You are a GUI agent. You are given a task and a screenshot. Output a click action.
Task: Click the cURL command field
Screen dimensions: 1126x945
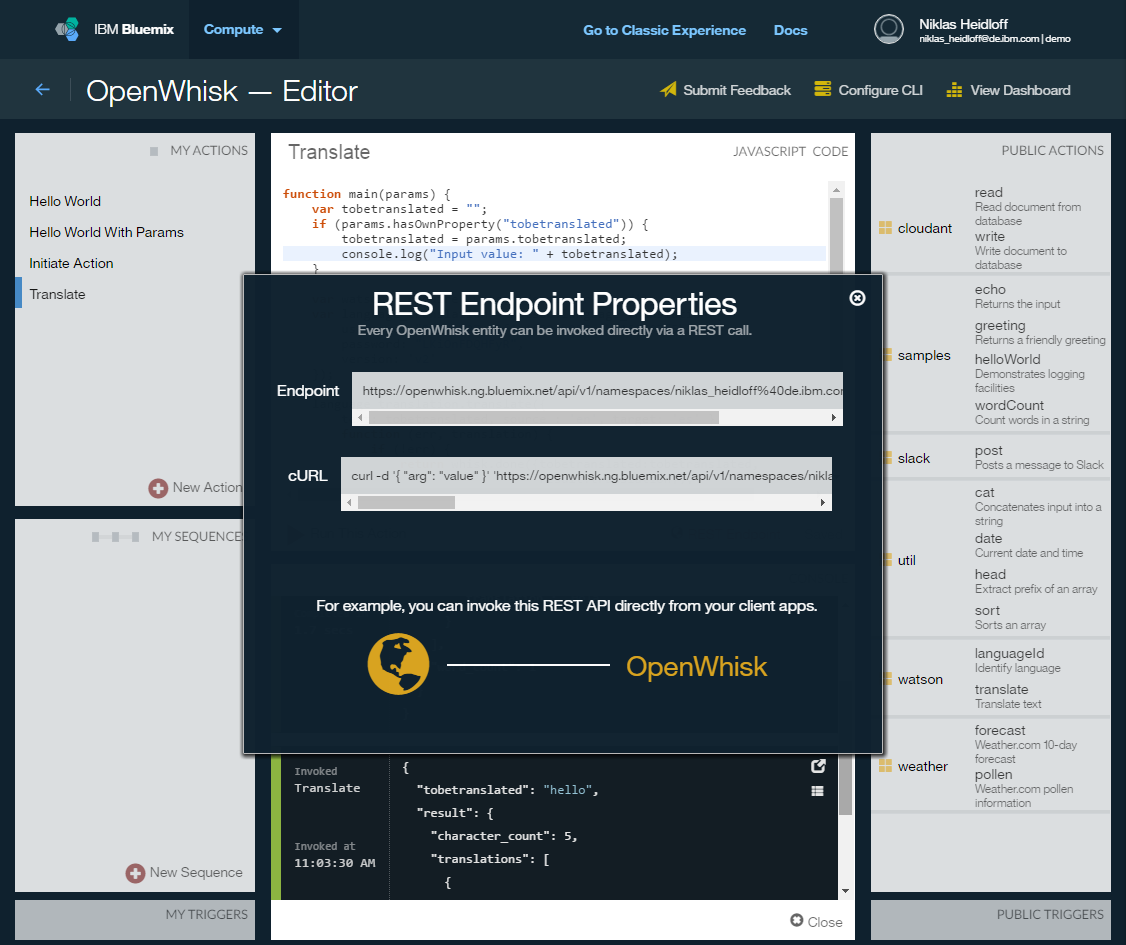pos(587,476)
